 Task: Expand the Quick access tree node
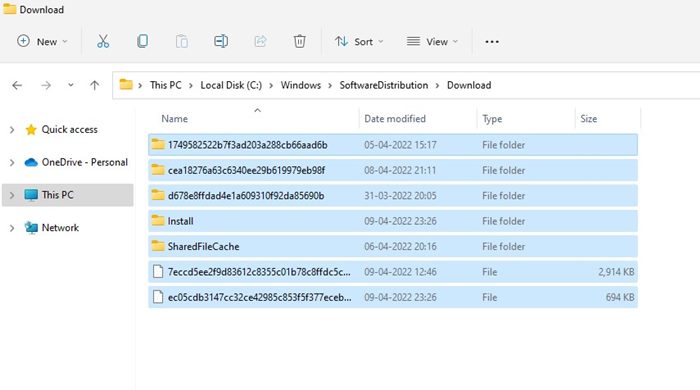tap(12, 130)
